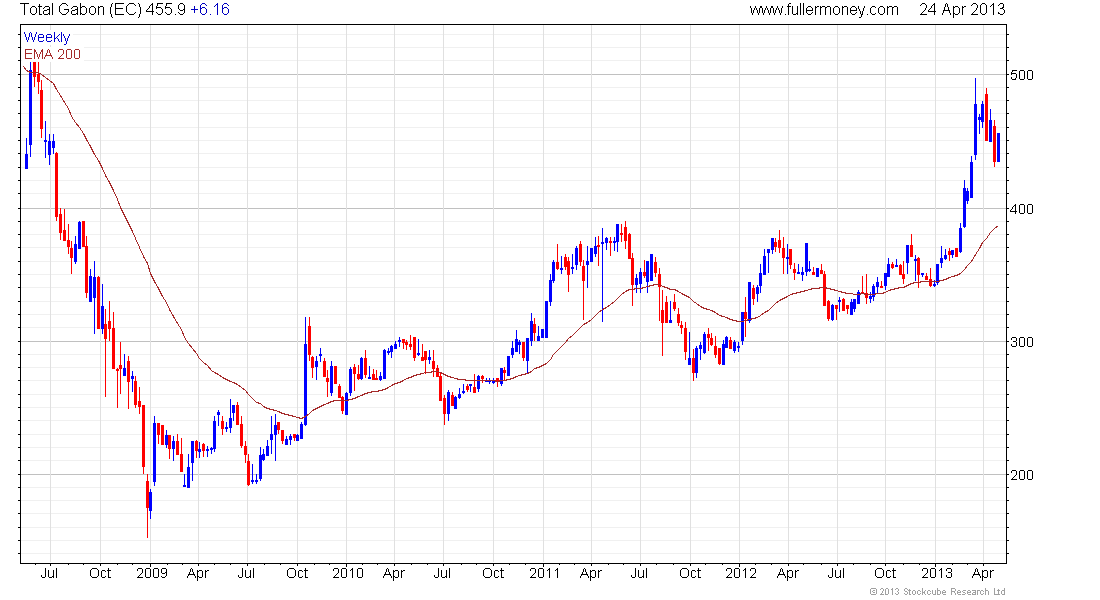Click the 500 price axis label

click(x=1021, y=75)
